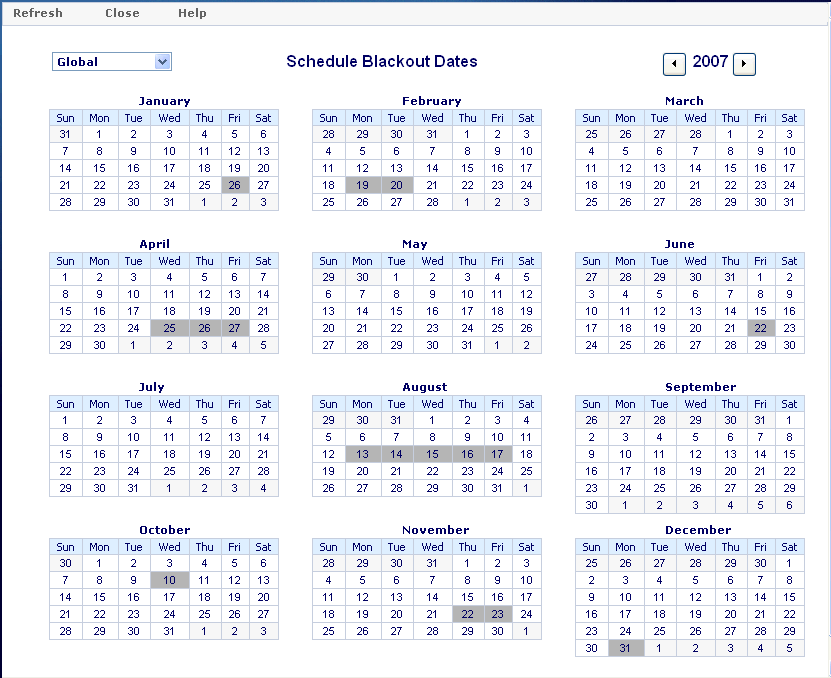
Task: Open the Help menu item
Action: (x=192, y=13)
